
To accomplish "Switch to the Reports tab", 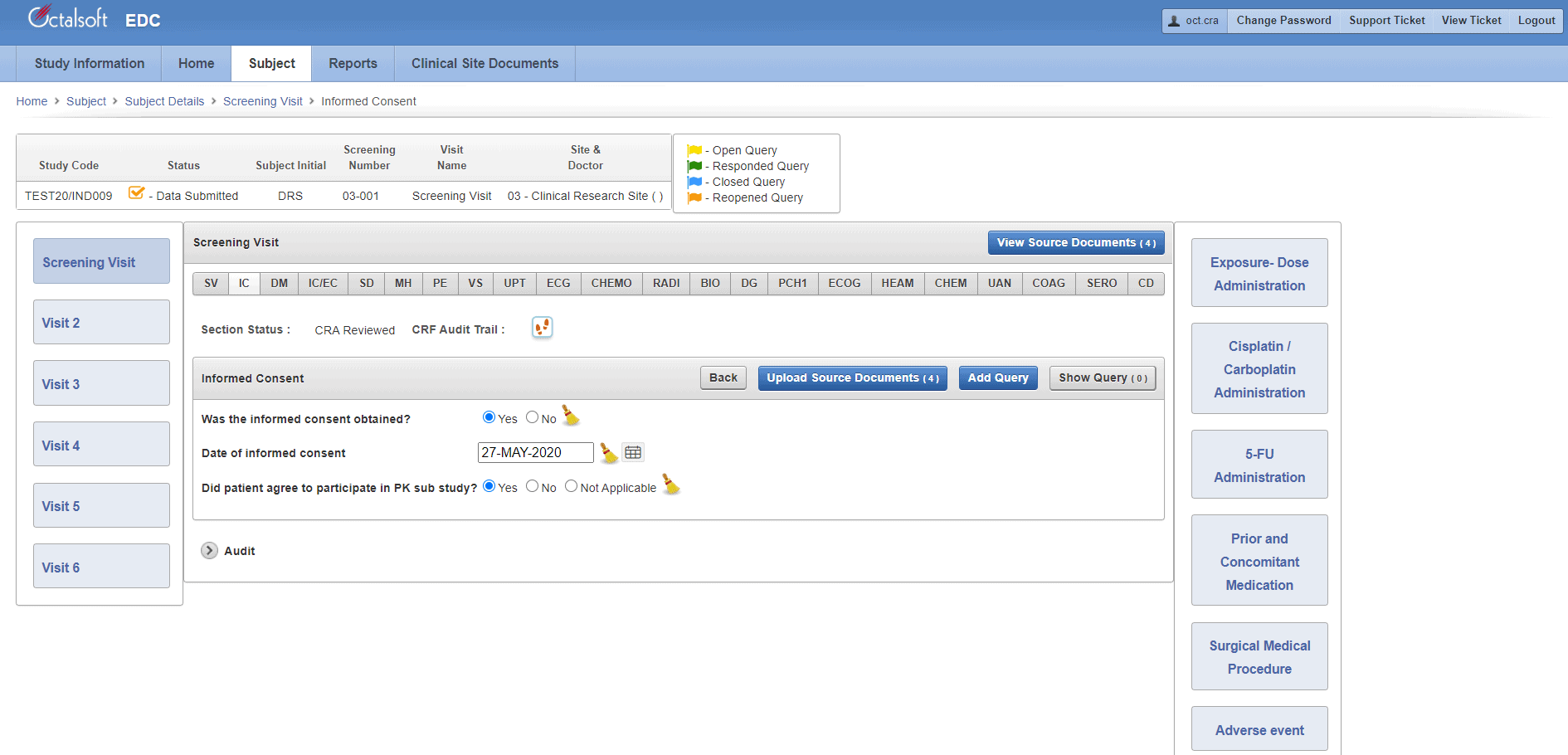I will coord(353,64).
